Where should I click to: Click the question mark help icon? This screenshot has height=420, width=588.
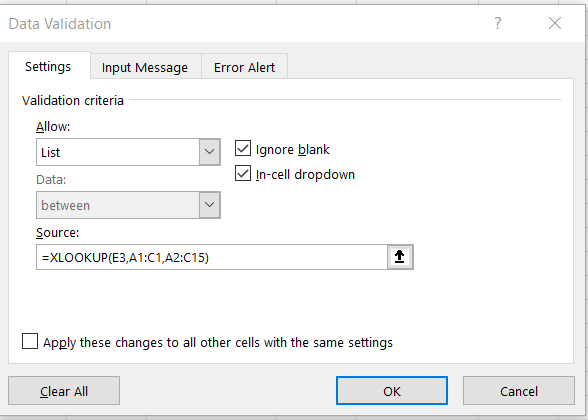pos(497,23)
